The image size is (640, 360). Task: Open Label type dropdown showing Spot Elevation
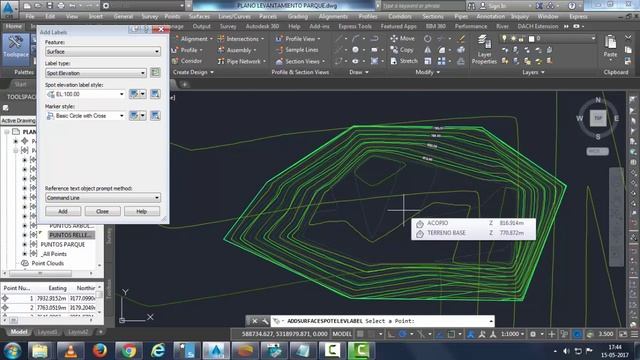coord(96,73)
